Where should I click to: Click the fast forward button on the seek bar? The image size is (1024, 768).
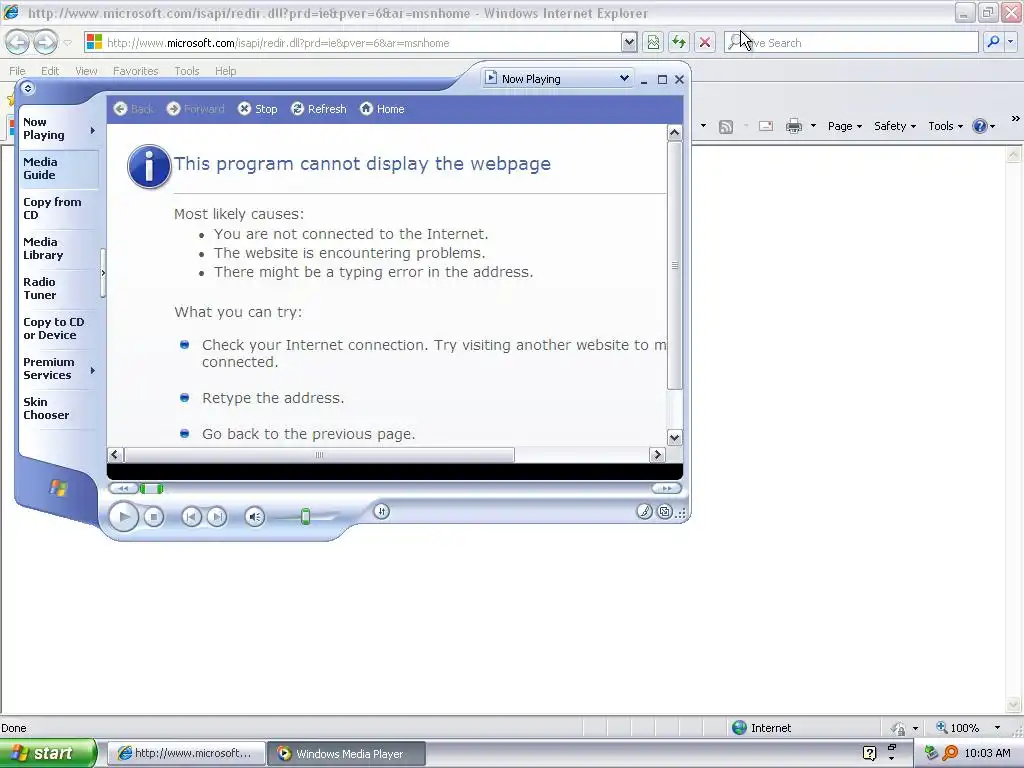coord(666,488)
